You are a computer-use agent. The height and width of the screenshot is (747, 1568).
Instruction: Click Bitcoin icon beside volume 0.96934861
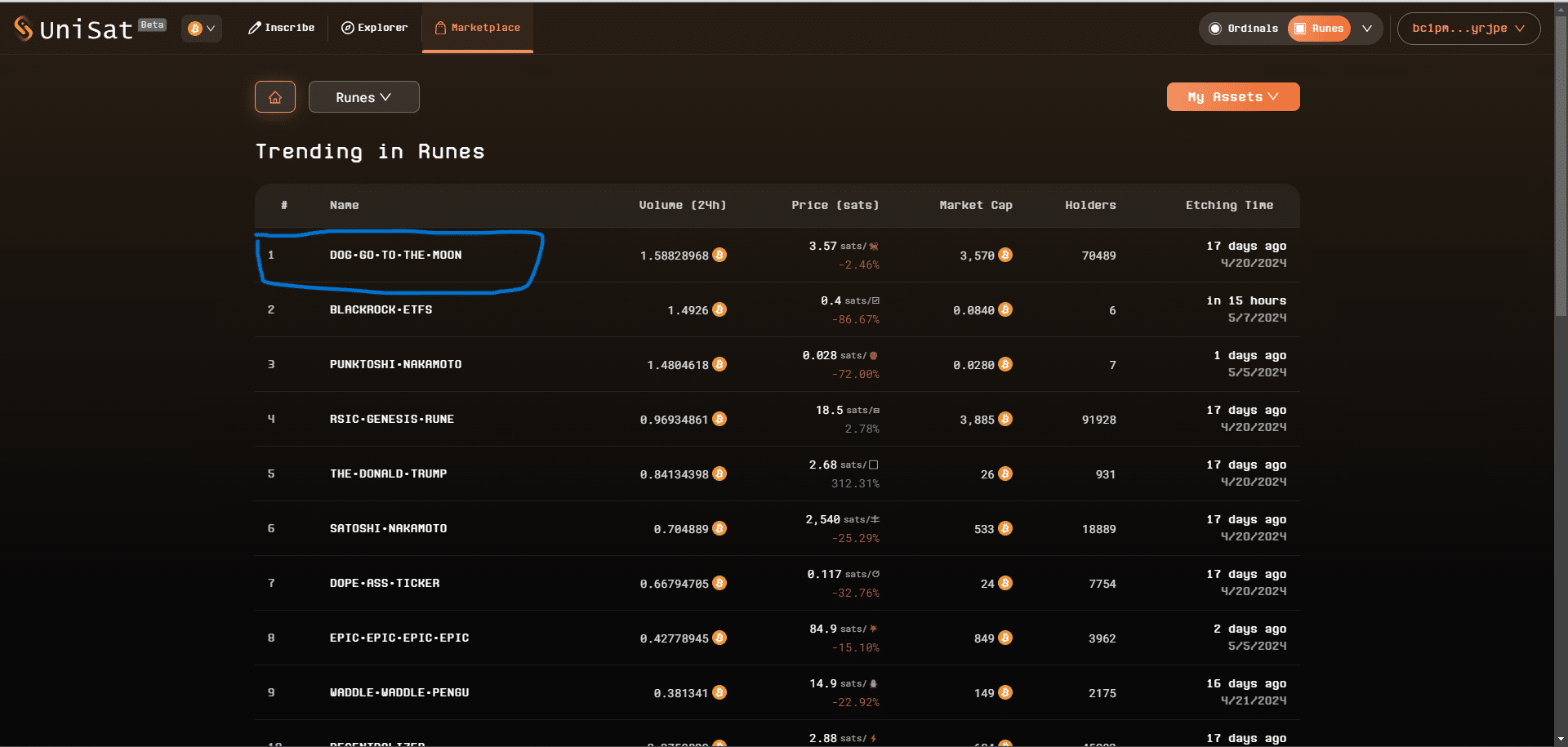pos(719,419)
